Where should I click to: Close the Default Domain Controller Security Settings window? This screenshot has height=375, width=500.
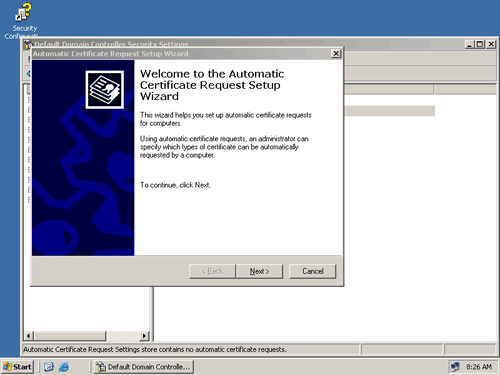pyautogui.click(x=491, y=44)
